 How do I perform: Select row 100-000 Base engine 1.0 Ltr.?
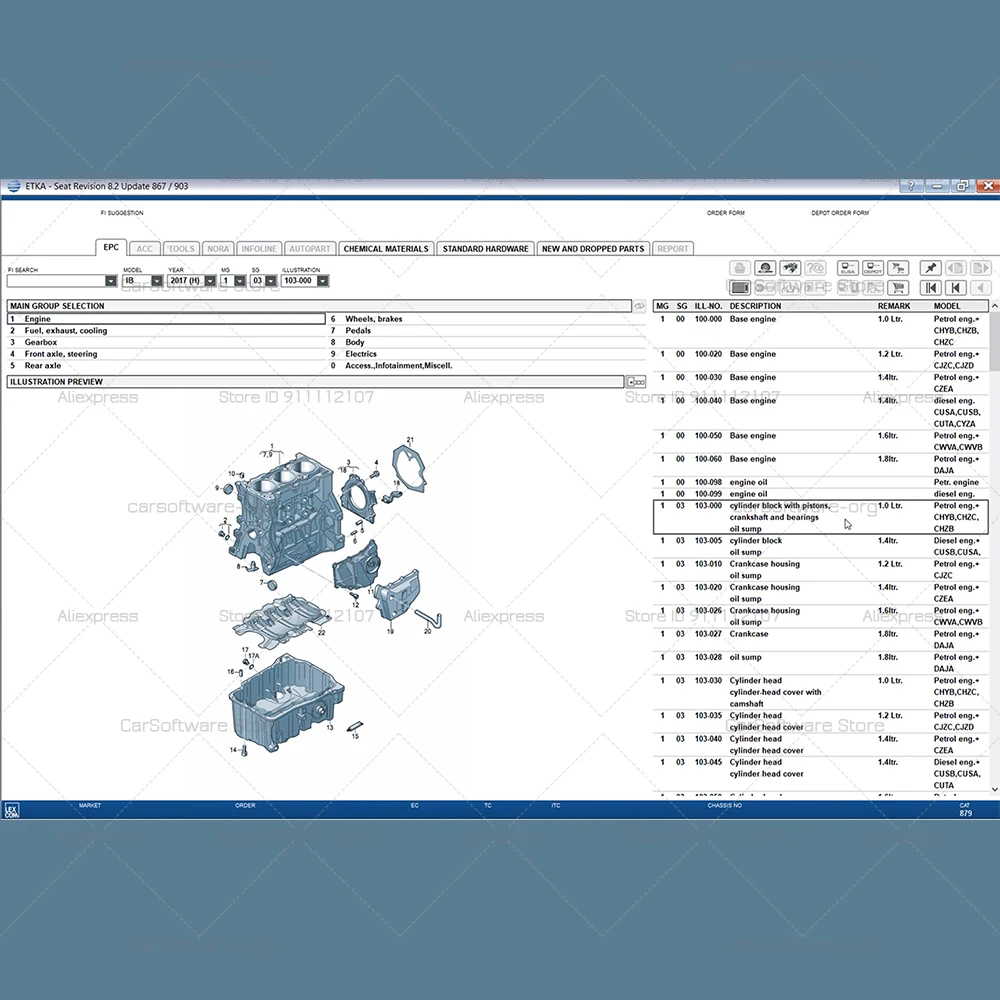click(x=821, y=330)
